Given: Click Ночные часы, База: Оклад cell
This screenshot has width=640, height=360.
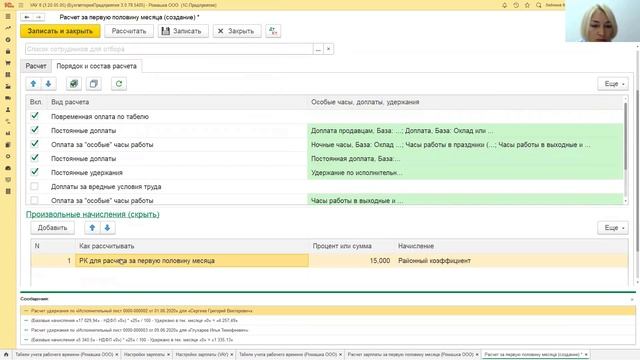Looking at the screenshot, I should point(465,144).
